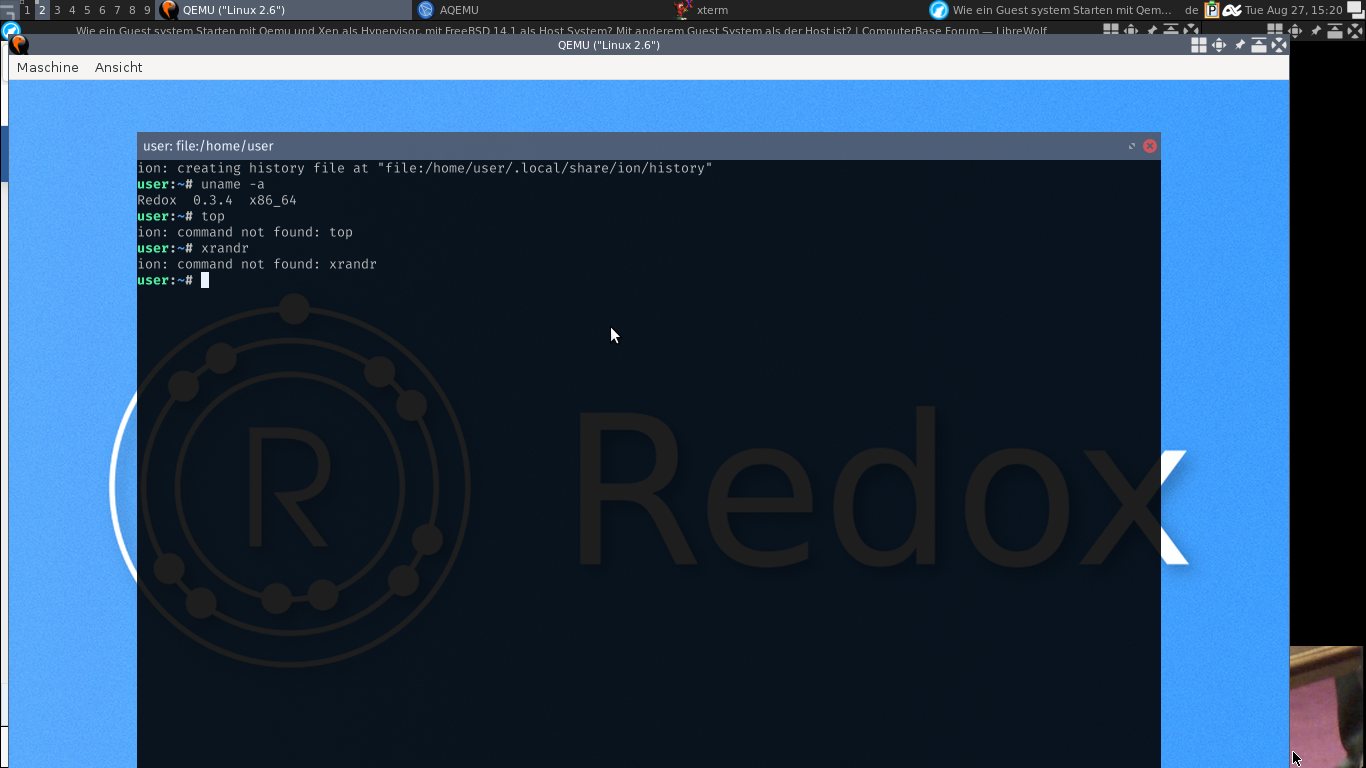Click the "ion: creating history file" terminal line
Viewport: 1366px width, 768px height.
pyautogui.click(x=425, y=168)
